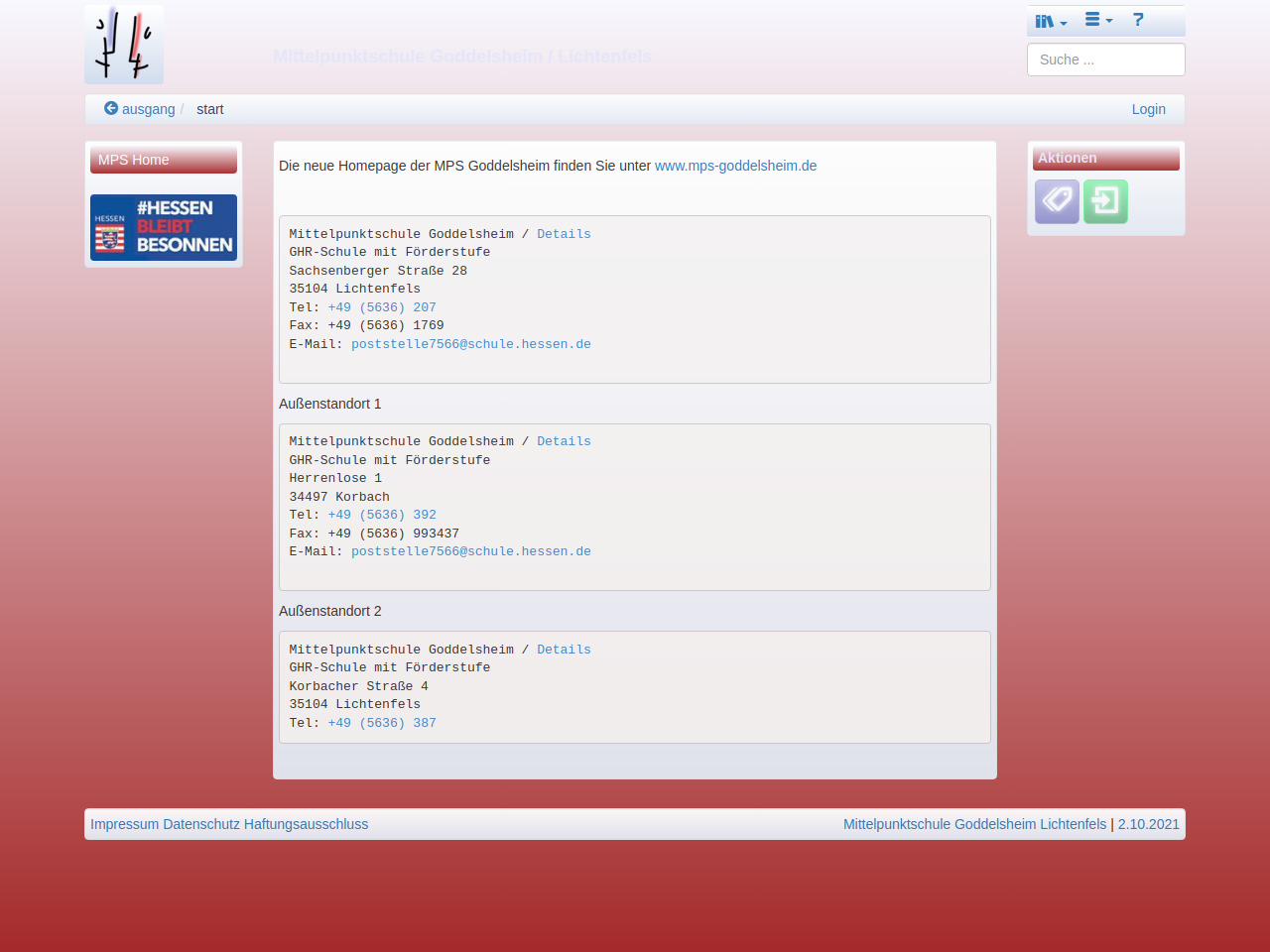Open Details link for Außenstandort 1
Viewport: 1270px width, 952px height.
[564, 441]
